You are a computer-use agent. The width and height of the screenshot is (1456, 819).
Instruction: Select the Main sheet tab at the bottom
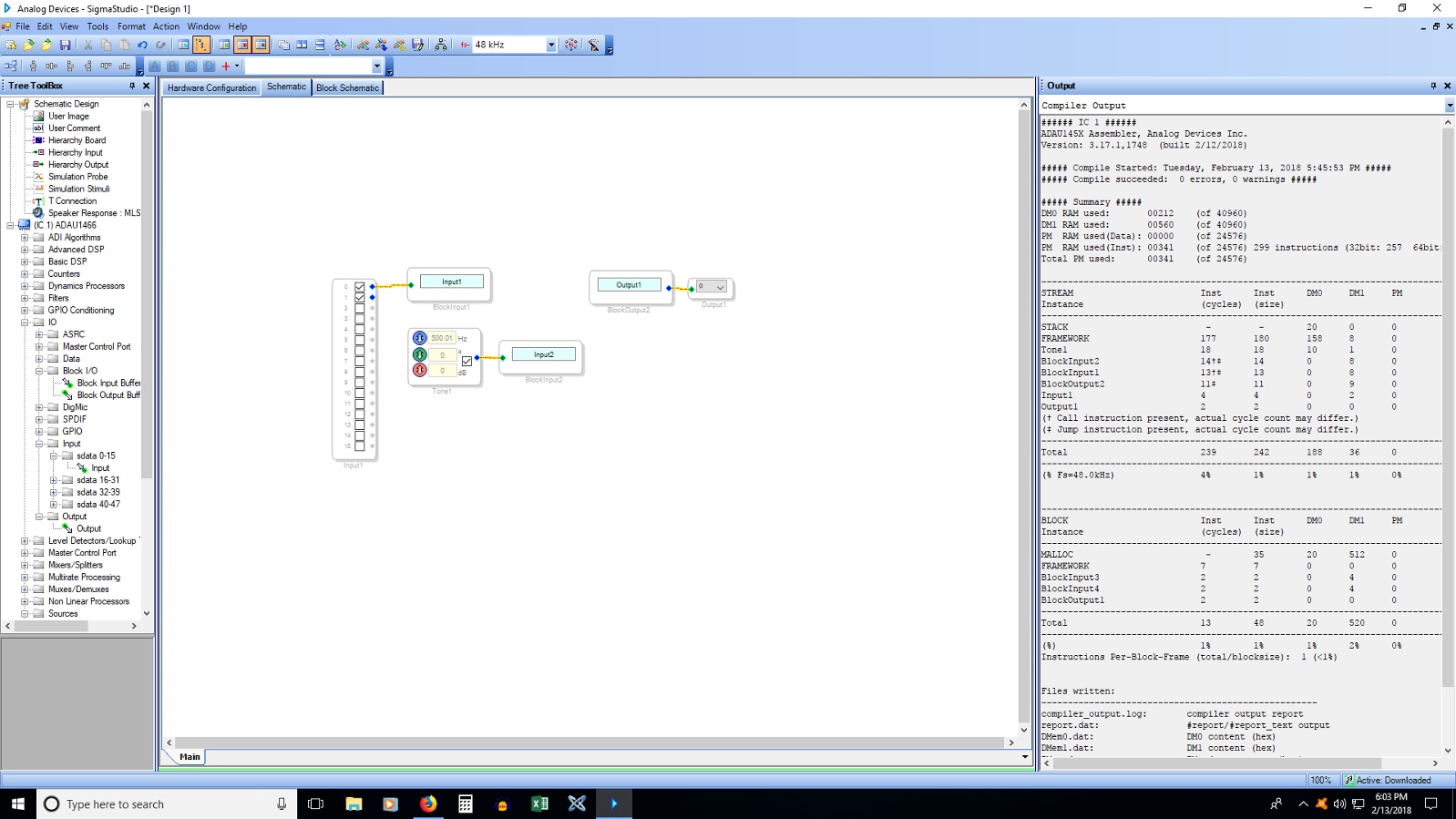pyautogui.click(x=190, y=757)
